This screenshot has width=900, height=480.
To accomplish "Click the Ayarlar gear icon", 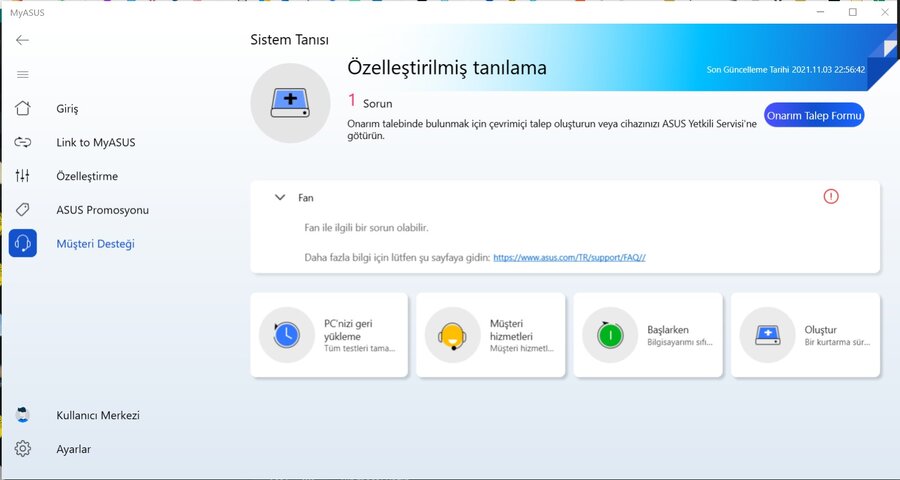I will pos(22,448).
